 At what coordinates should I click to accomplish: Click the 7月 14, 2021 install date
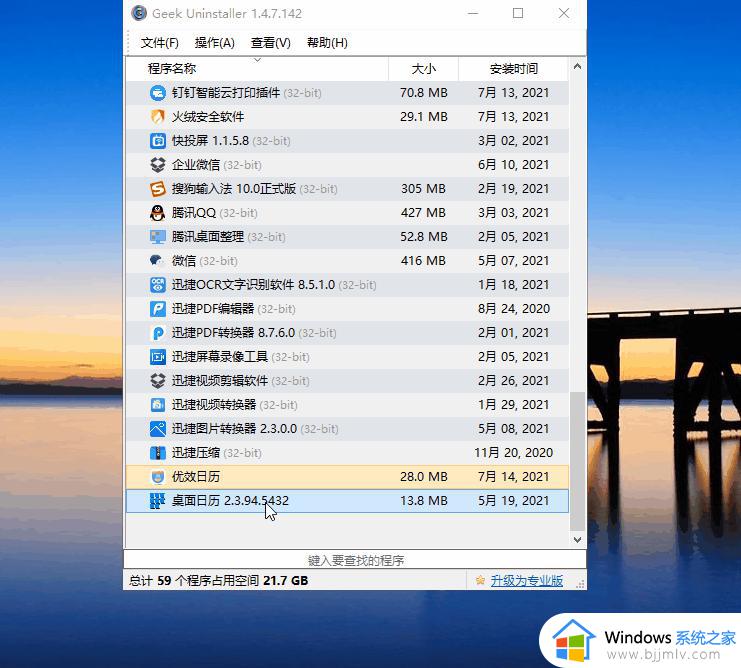coord(513,477)
